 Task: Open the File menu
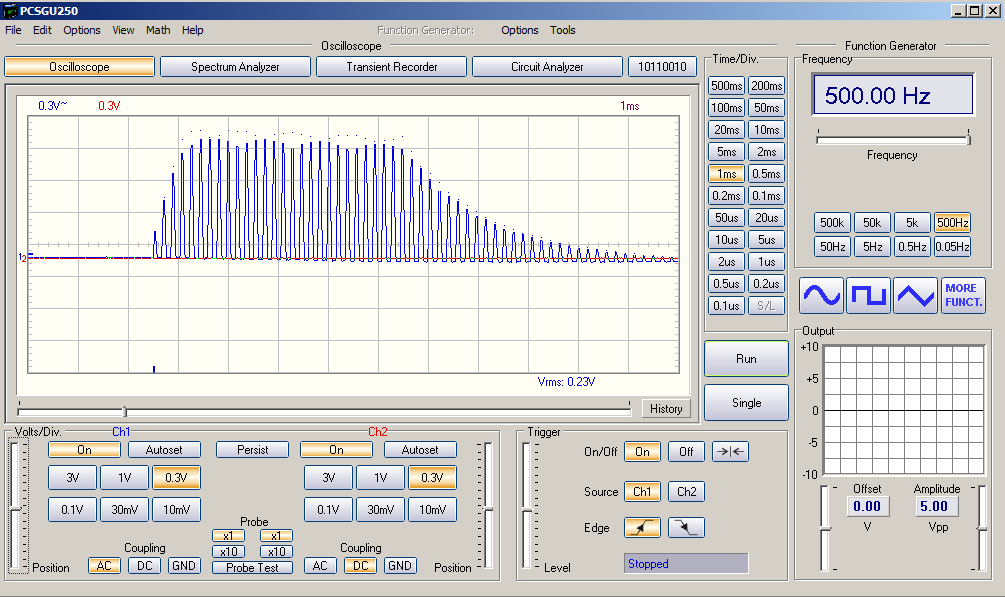coord(13,30)
